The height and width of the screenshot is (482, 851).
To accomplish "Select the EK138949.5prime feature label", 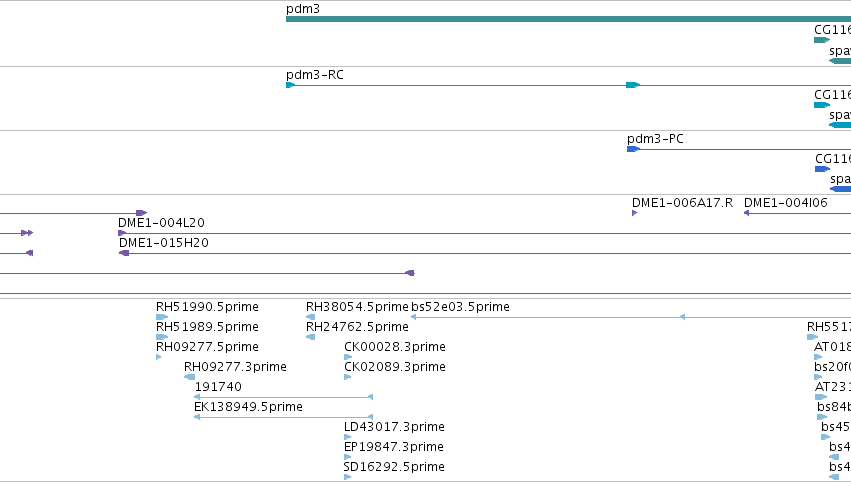I will coord(248,407).
